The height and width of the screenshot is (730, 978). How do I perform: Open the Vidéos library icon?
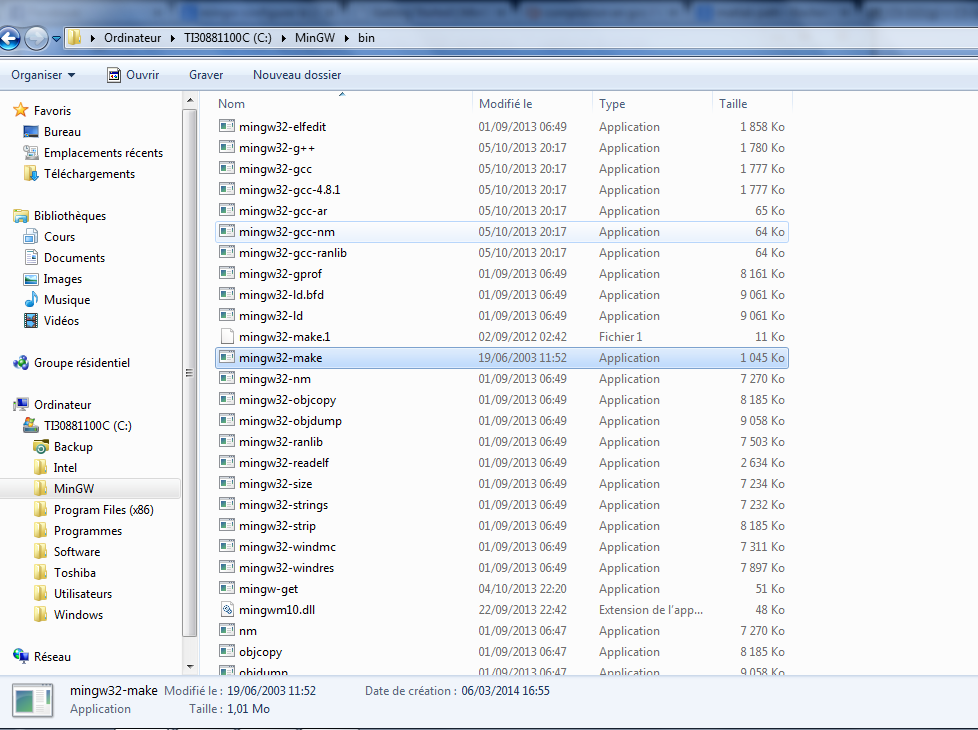point(31,321)
